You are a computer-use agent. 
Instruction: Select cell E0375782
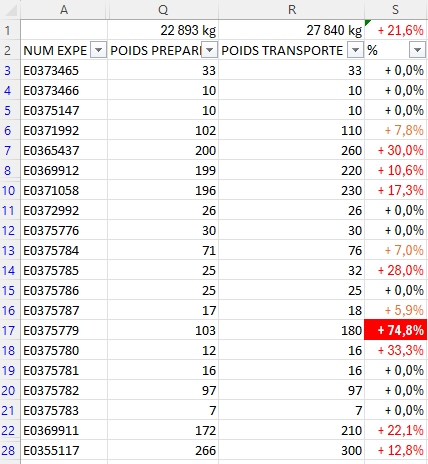pos(64,391)
